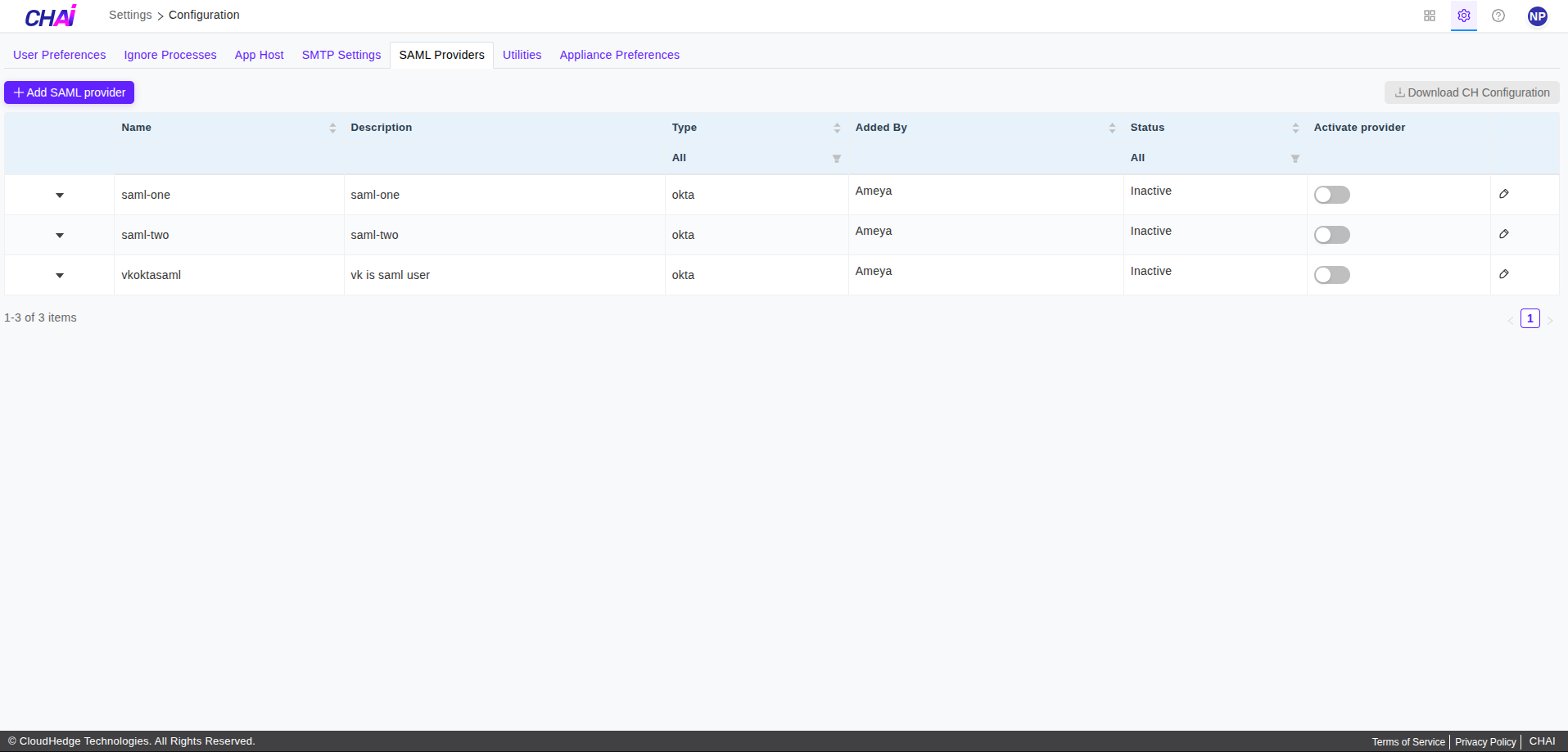1568x752 pixels.
Task: Expand the vkoktasaml row details
Action: coord(60,275)
